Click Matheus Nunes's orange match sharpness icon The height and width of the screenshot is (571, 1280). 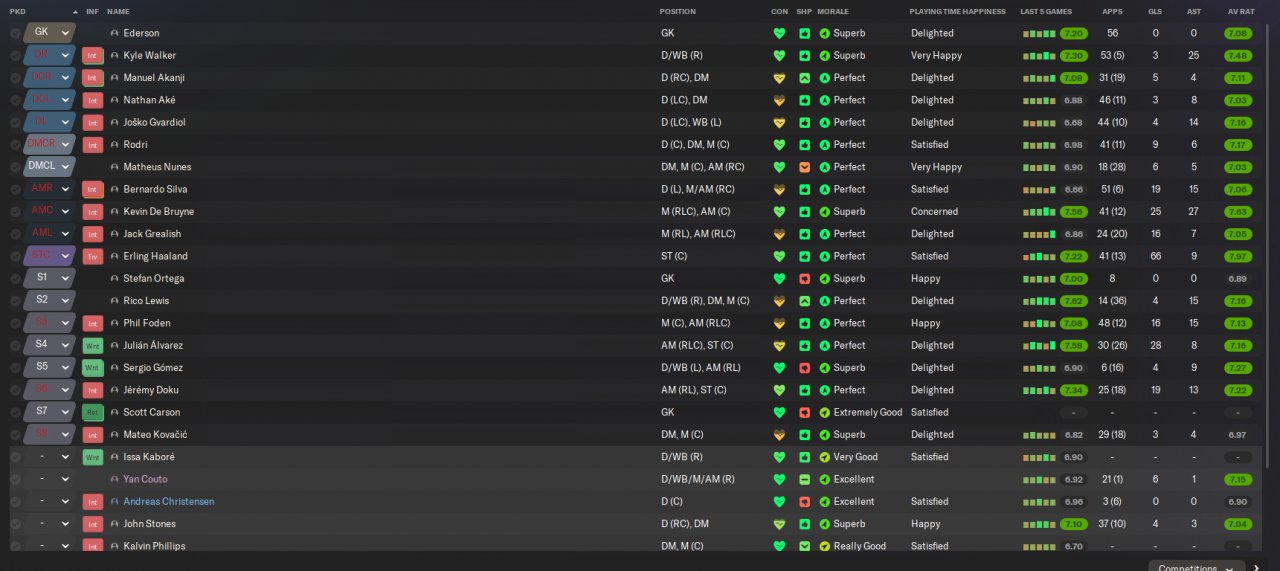(805, 167)
